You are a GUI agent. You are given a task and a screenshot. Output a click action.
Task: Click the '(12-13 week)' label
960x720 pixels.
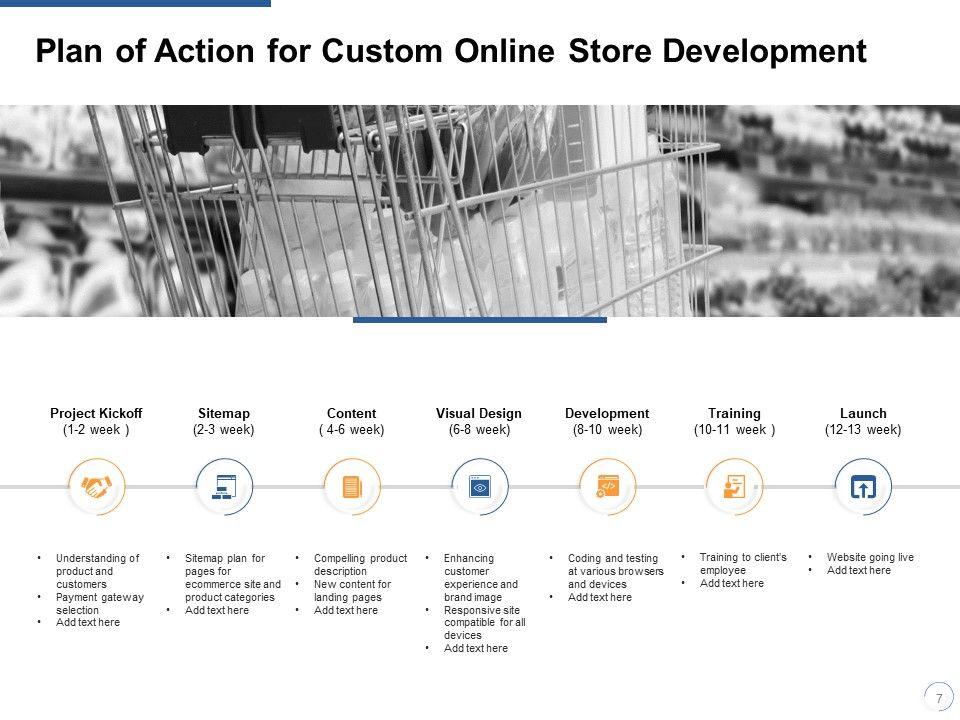point(863,430)
